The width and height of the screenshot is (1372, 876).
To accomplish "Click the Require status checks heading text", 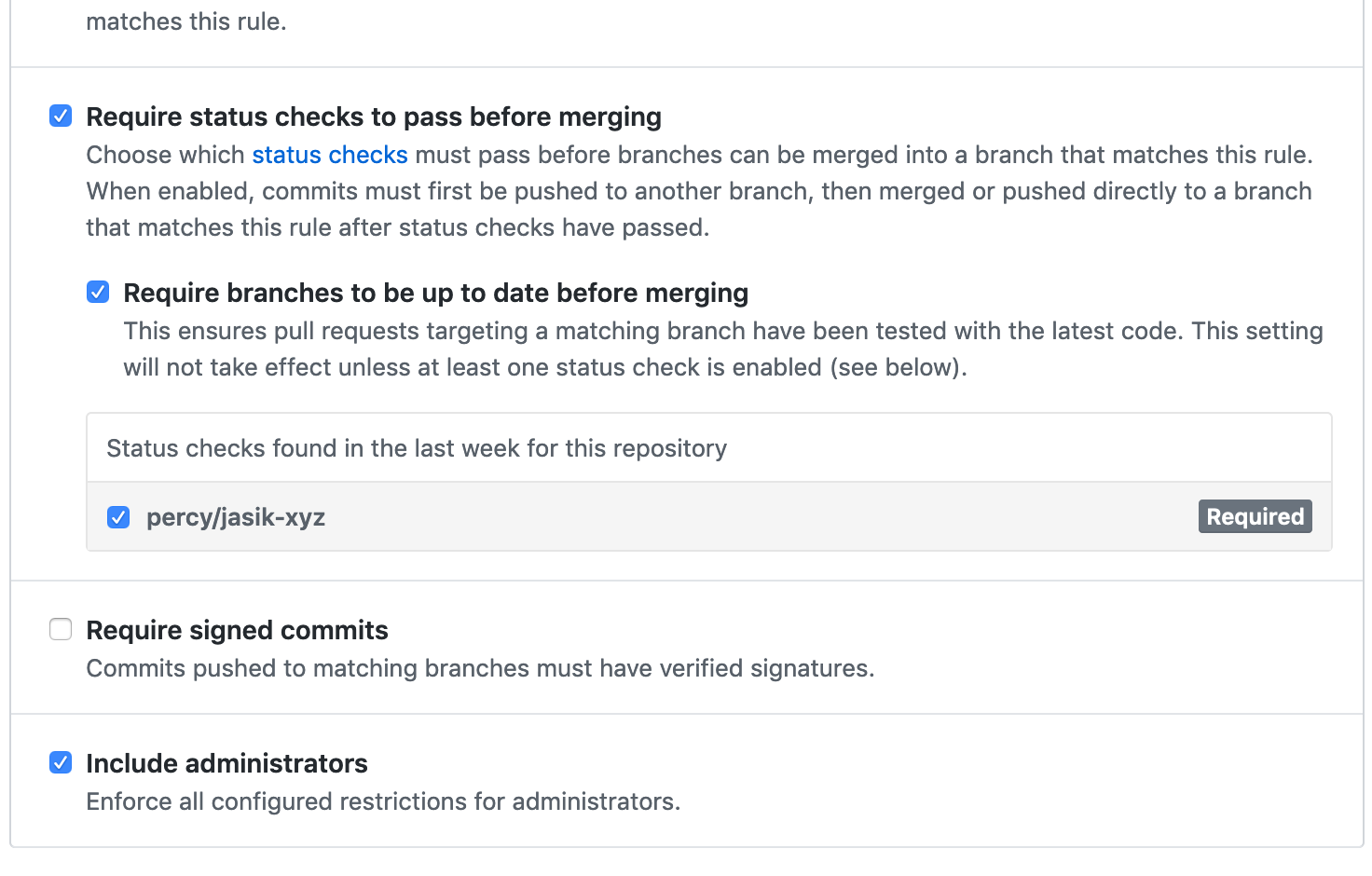I will pyautogui.click(x=374, y=117).
